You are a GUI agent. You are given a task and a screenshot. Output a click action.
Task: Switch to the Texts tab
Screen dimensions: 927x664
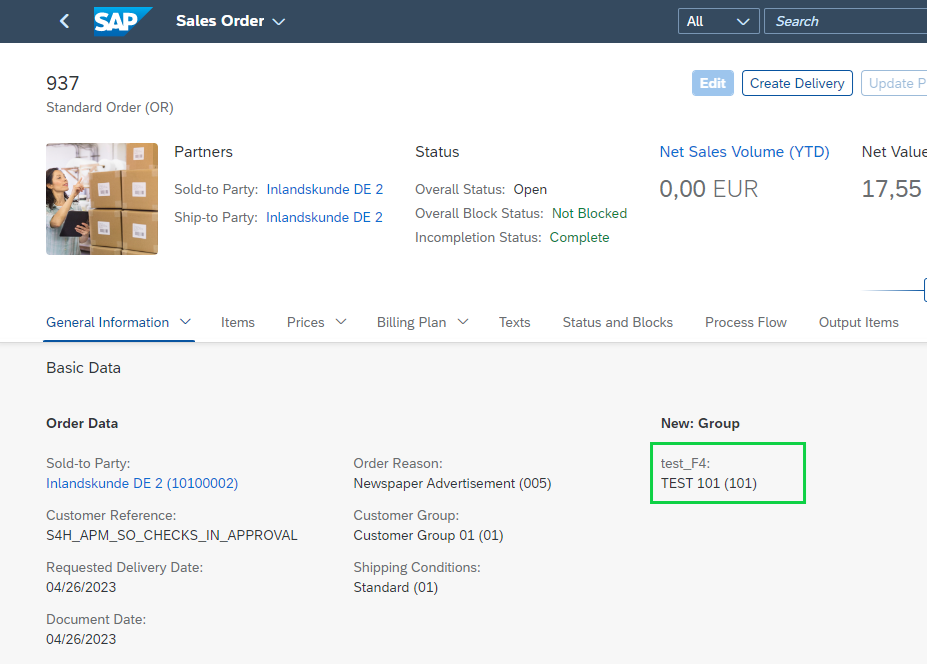pos(514,322)
